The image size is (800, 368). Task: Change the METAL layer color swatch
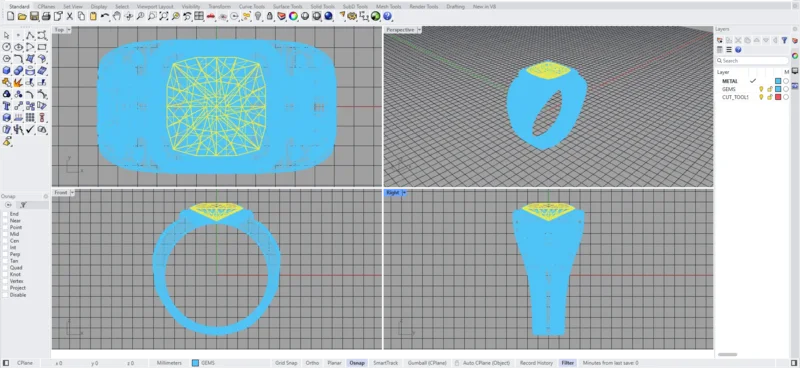point(778,81)
